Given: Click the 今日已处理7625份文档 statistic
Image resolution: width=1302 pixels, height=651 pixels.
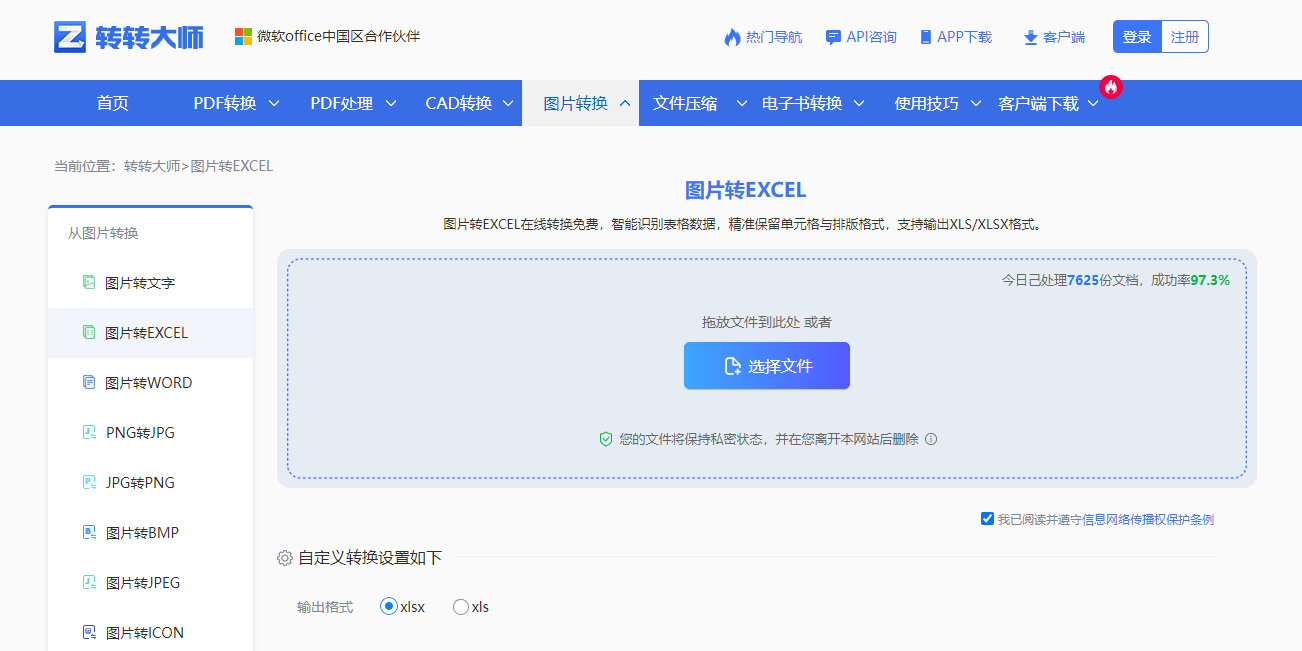Looking at the screenshot, I should [1070, 280].
